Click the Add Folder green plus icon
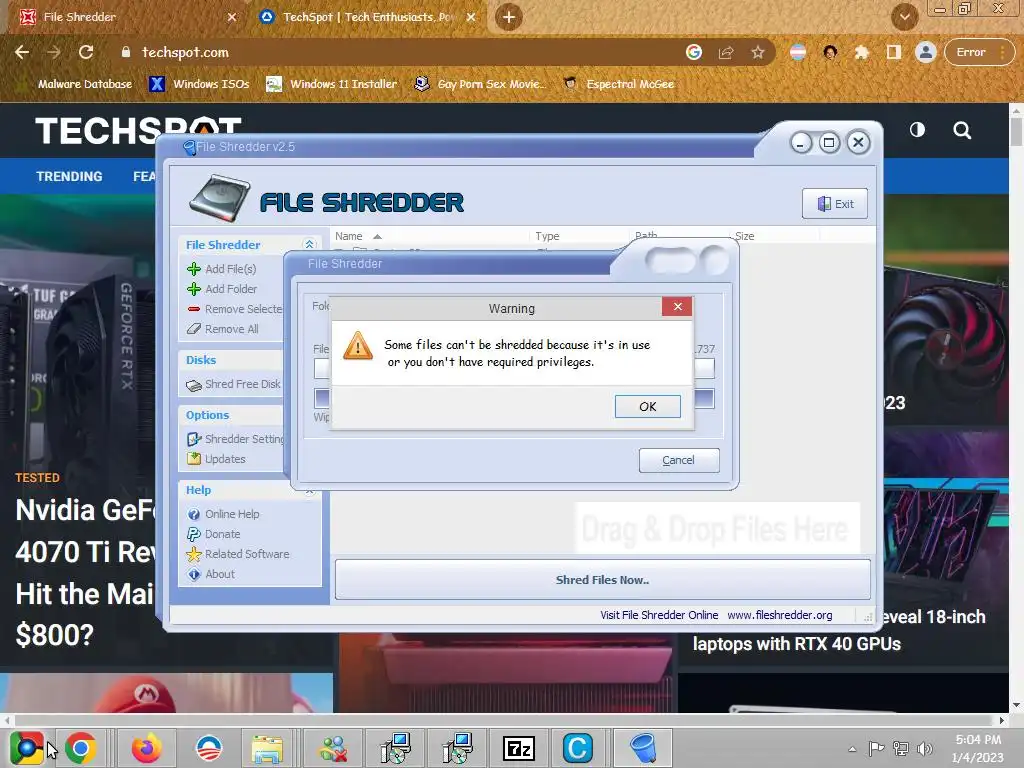This screenshot has height=768, width=1024. pos(194,289)
